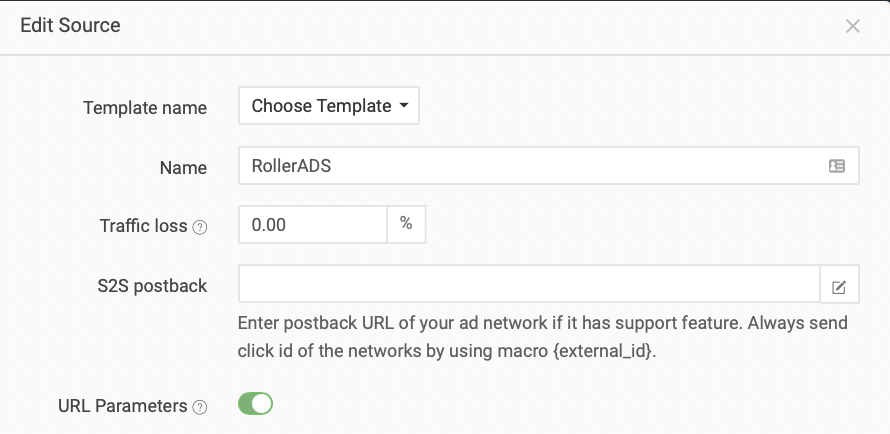Click the postback URL help description text

pyautogui.click(x=543, y=337)
